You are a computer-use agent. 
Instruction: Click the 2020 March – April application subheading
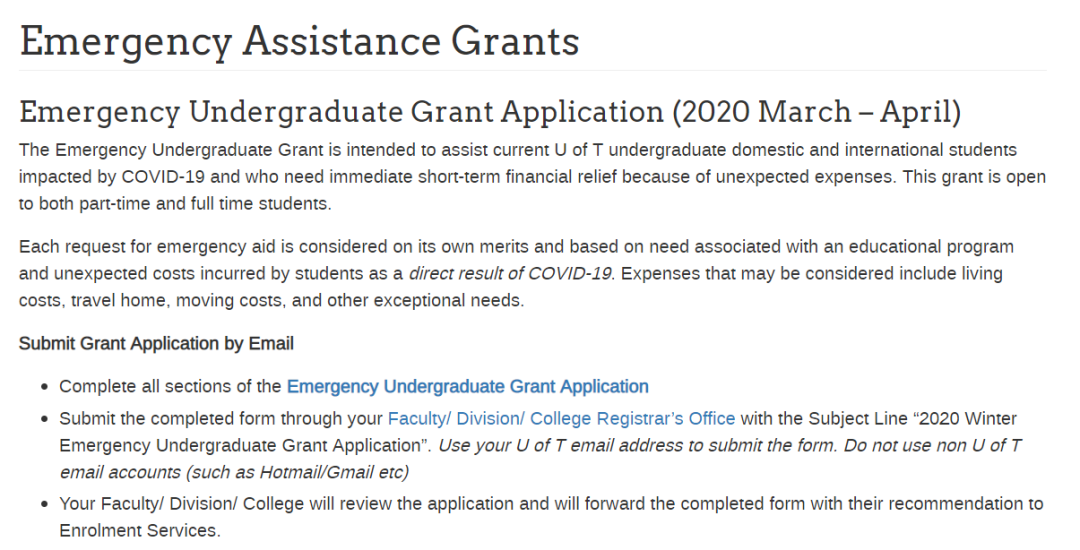[x=490, y=112]
